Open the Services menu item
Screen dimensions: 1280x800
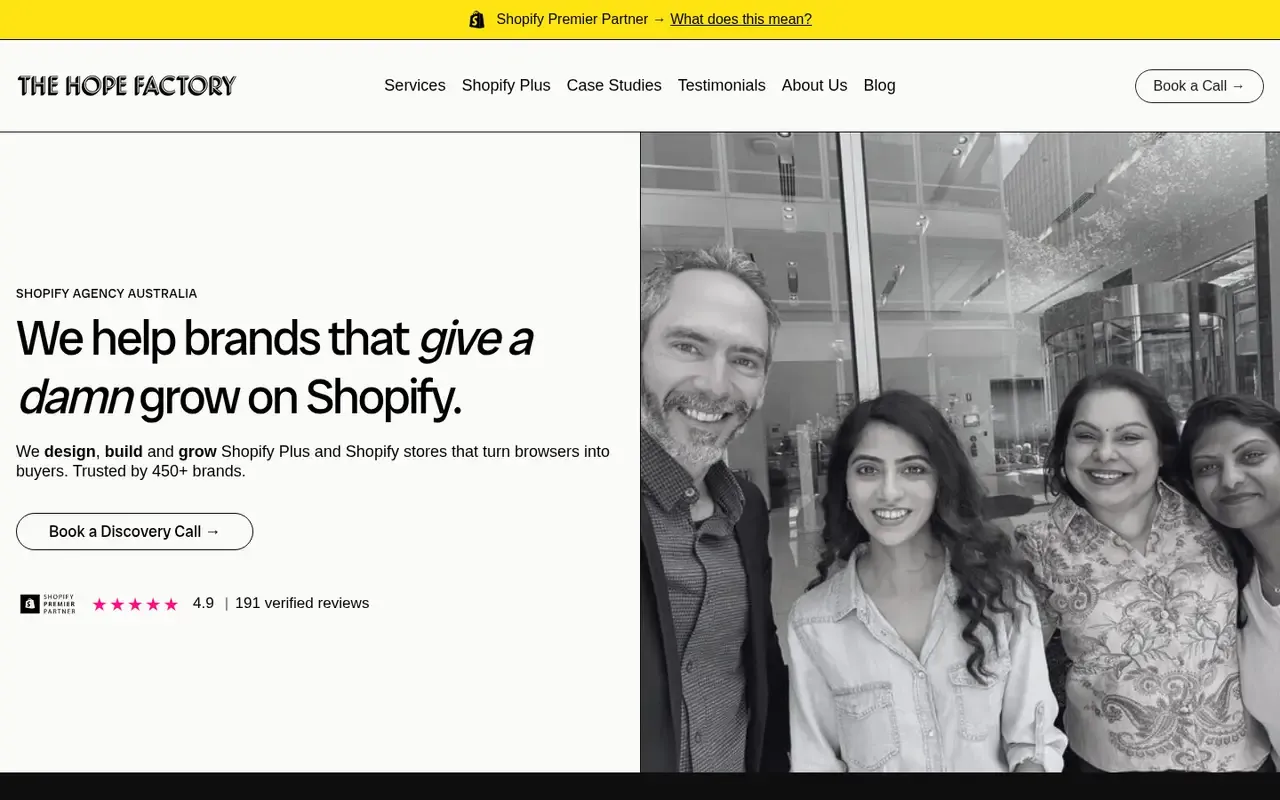tap(415, 86)
